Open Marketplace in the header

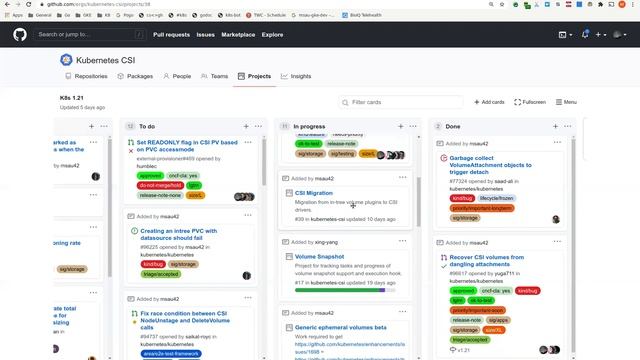[238, 35]
